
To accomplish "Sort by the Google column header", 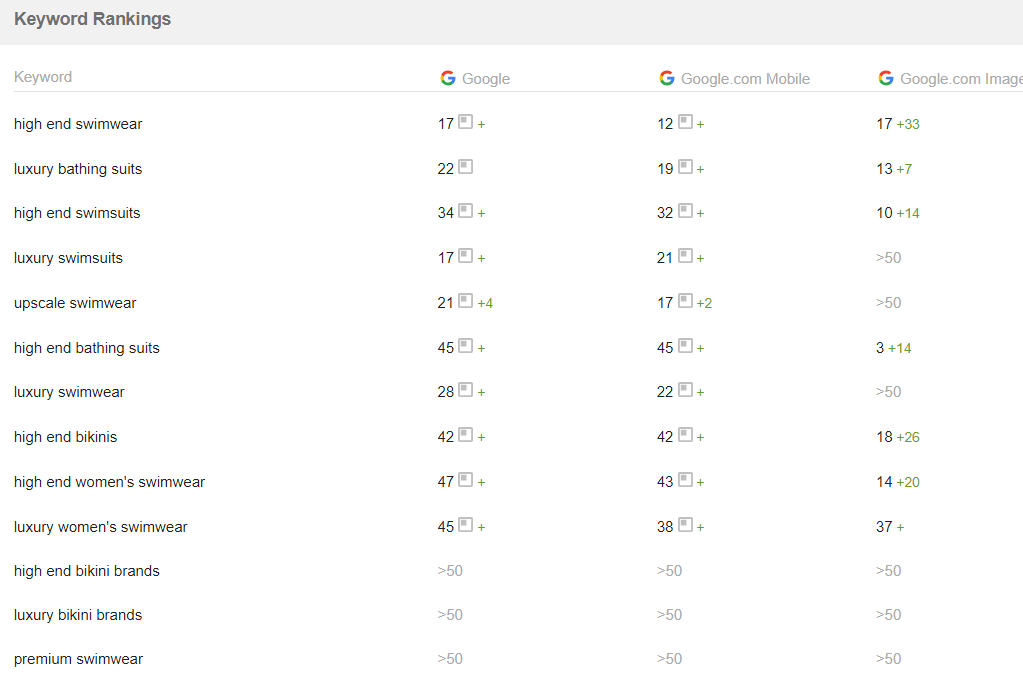I will (486, 79).
